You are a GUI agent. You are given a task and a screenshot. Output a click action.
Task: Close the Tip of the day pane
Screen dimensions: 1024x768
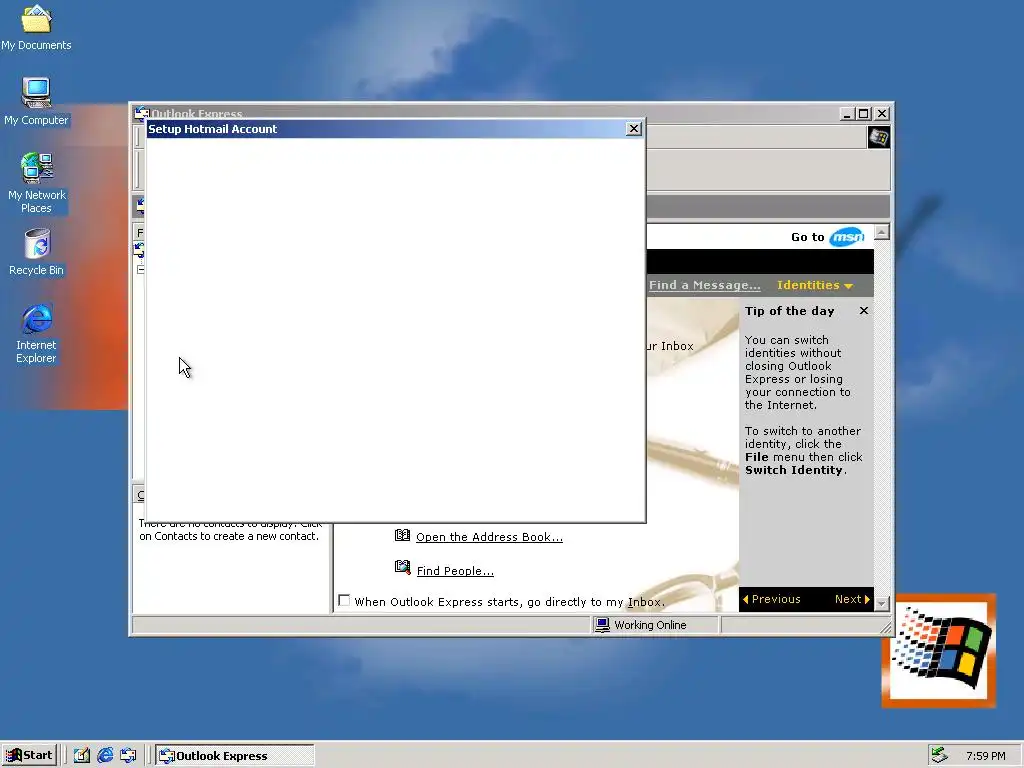tap(863, 311)
